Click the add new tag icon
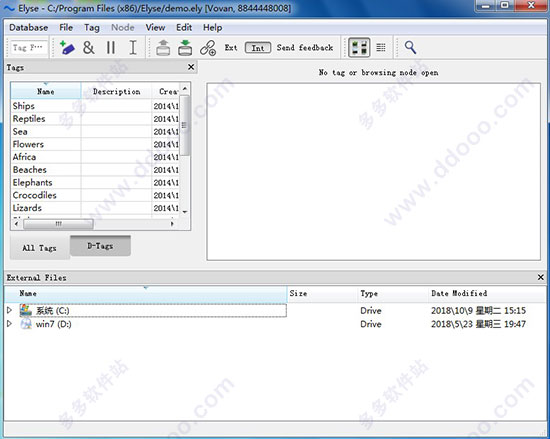 (x=67, y=48)
